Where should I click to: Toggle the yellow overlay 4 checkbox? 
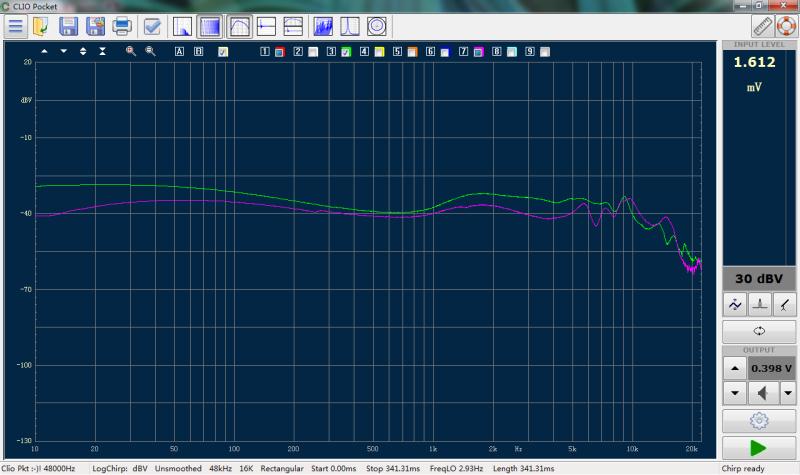click(x=379, y=52)
